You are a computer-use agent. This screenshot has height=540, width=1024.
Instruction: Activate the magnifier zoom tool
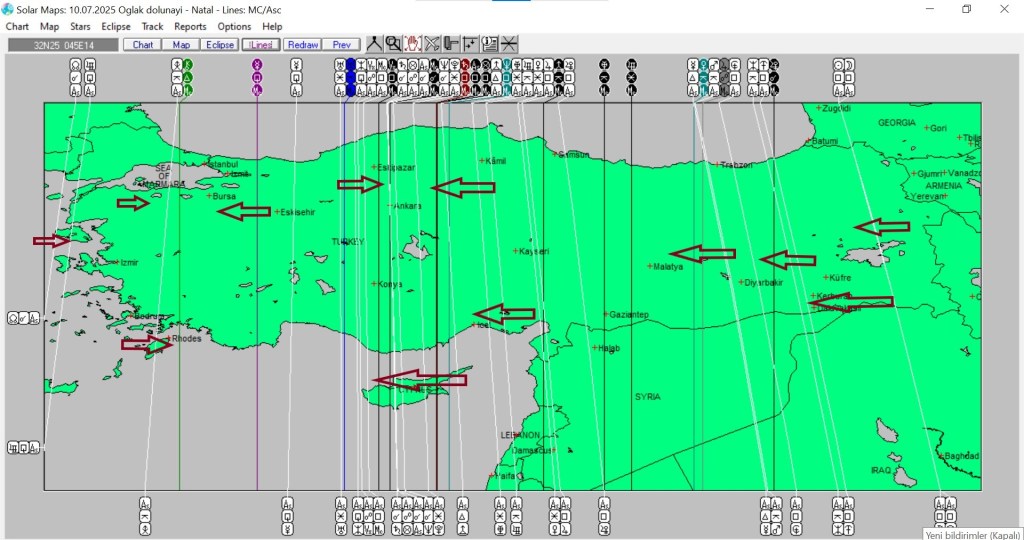click(393, 43)
